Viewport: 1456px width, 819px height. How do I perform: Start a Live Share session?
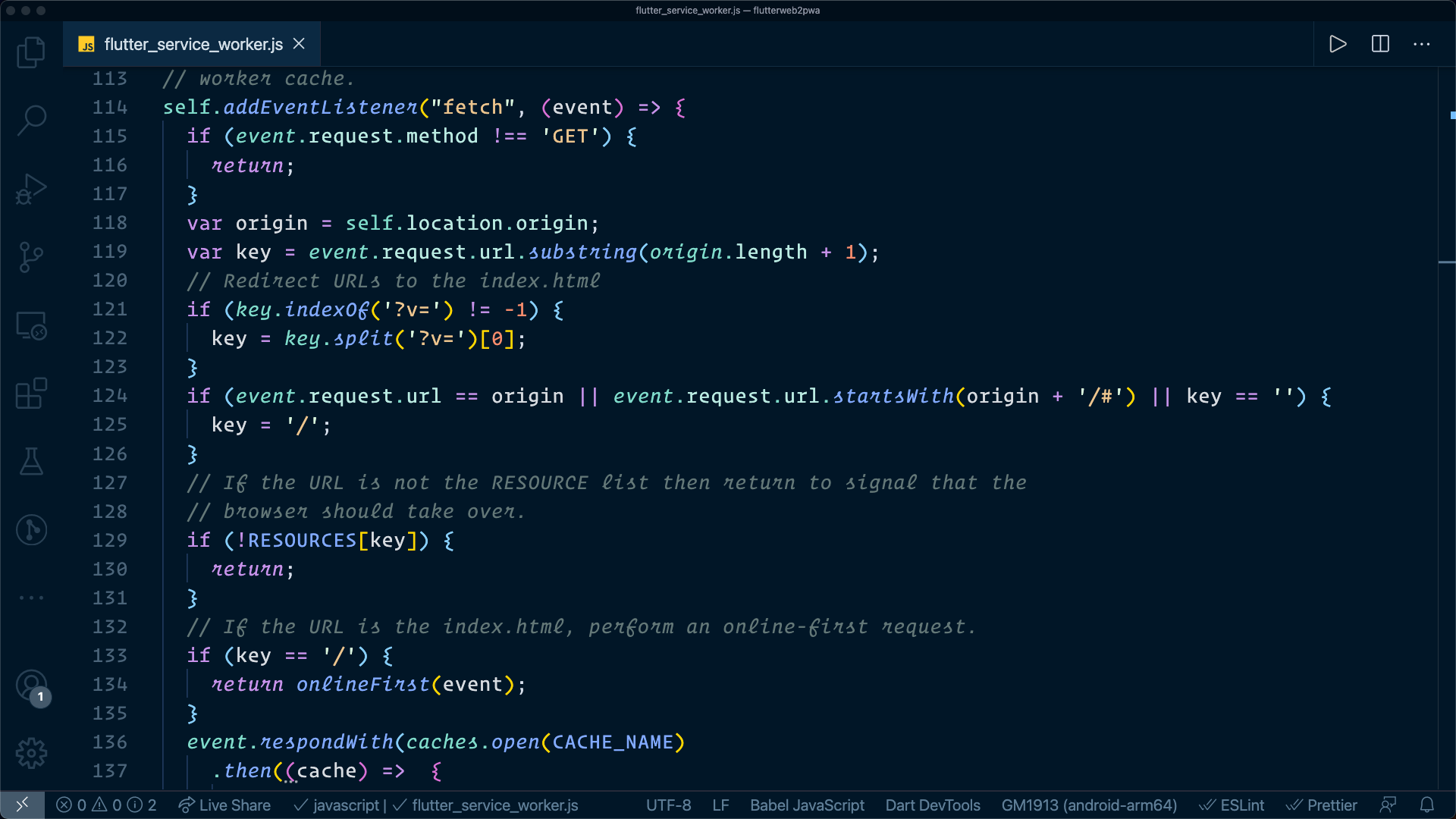(x=224, y=805)
